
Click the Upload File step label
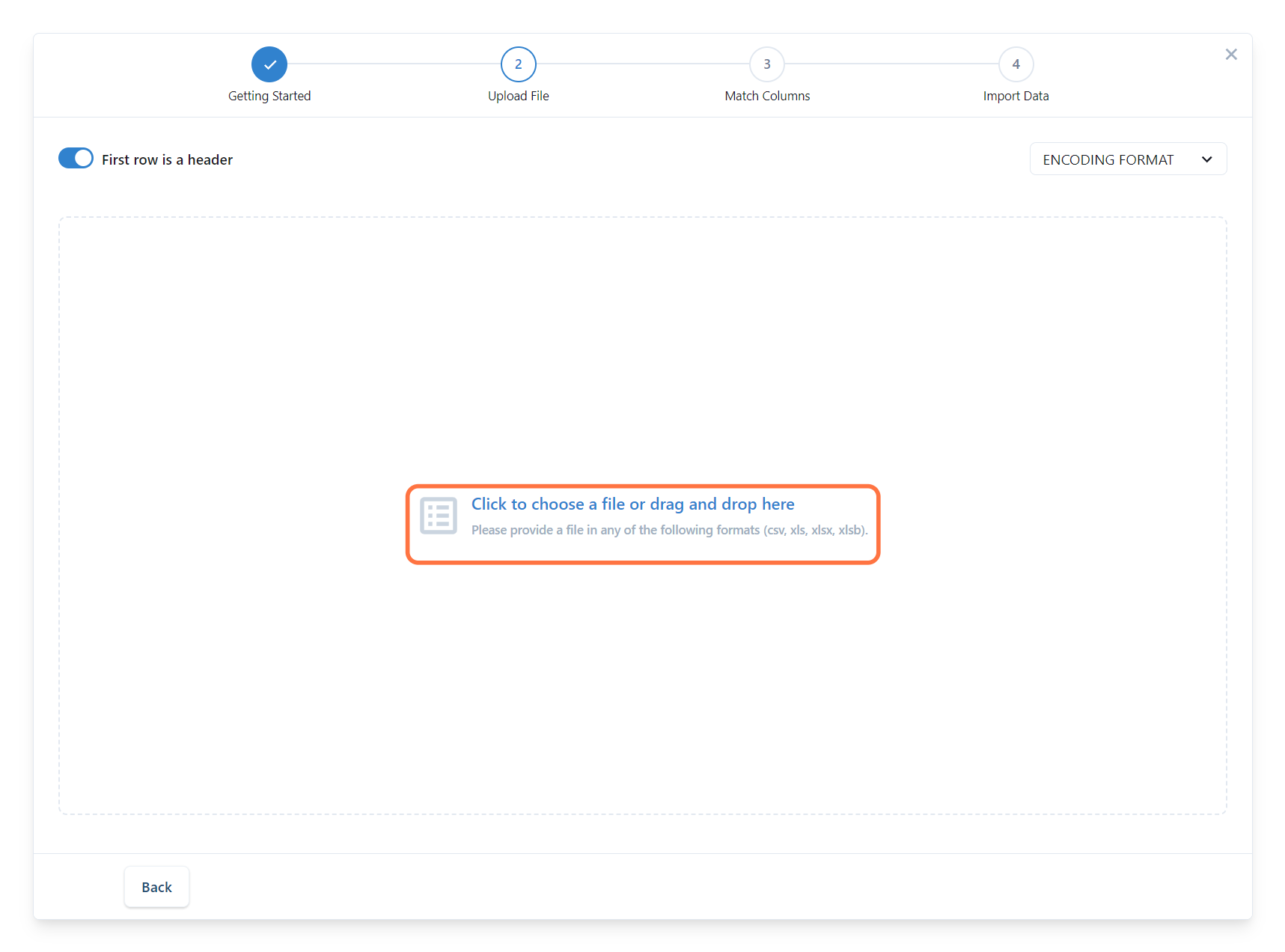click(x=519, y=96)
